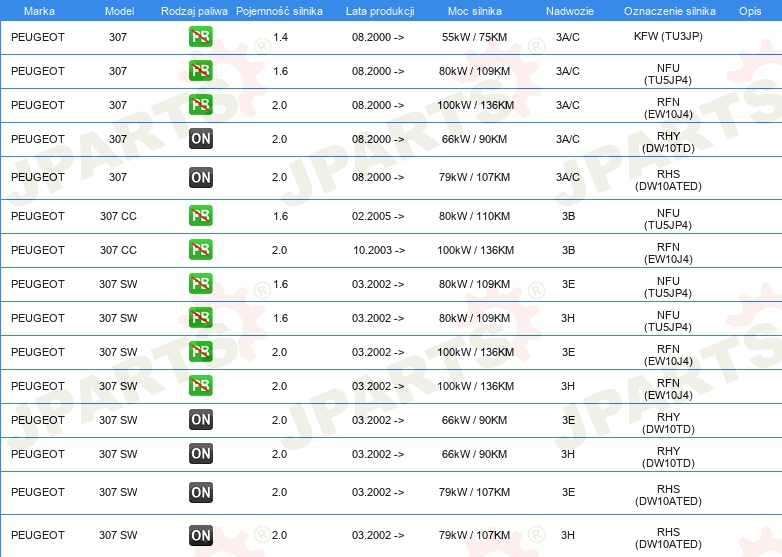Select NFU (TU5JP4) in the 307 CC row
This screenshot has height=557, width=782.
[668, 219]
